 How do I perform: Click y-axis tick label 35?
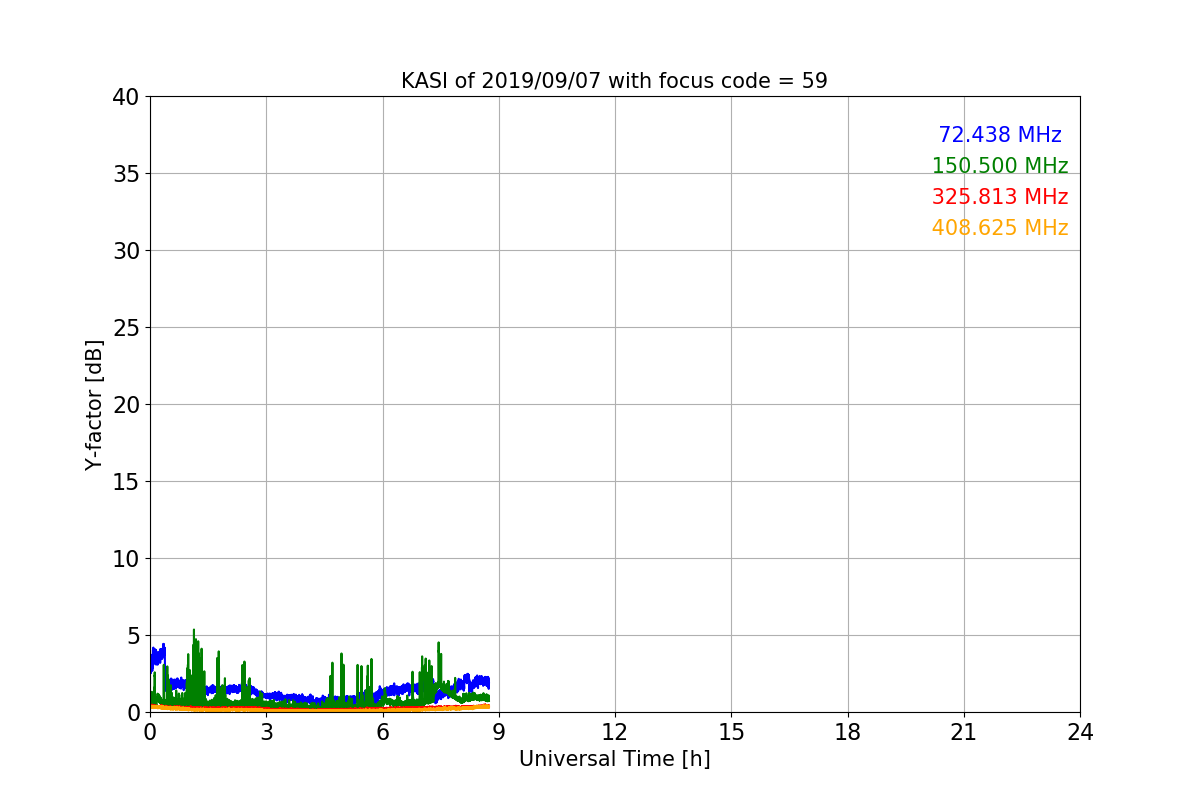pos(125,174)
